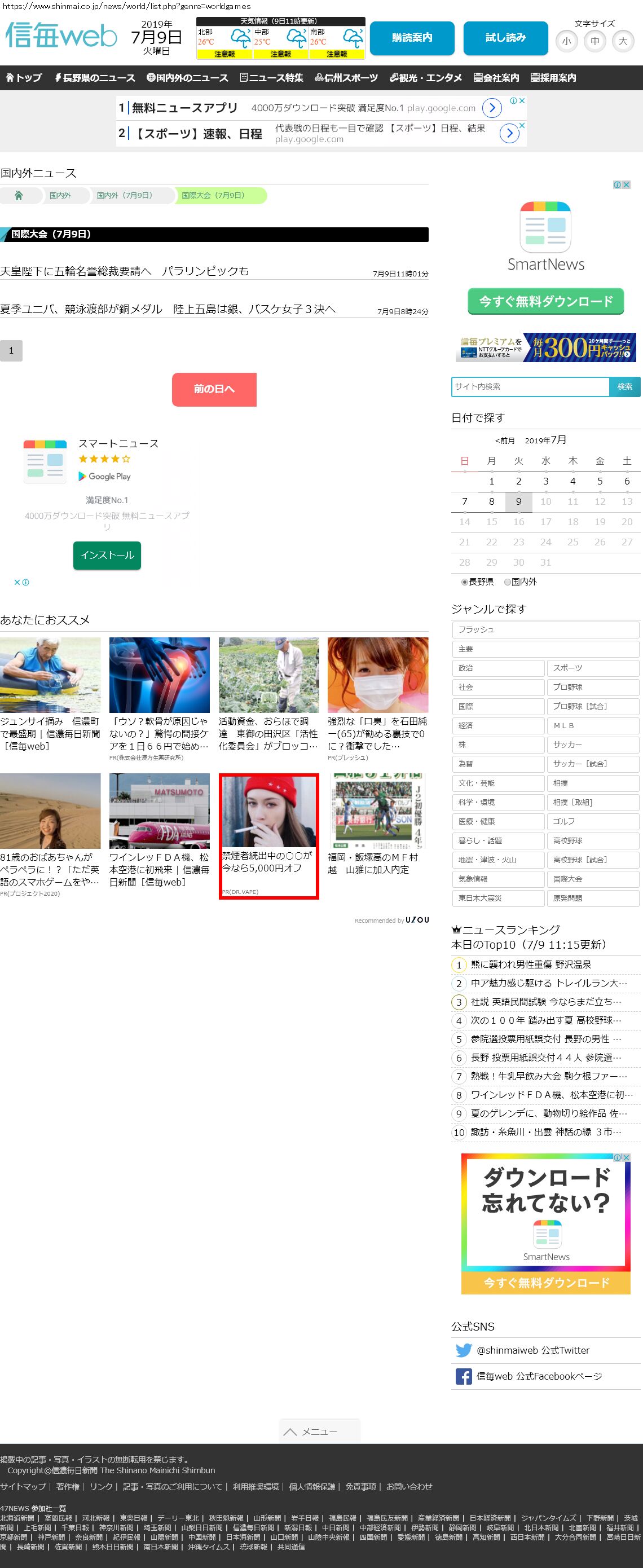Viewport: 643px width, 1568px height.
Task: Click page number 1 pagination
Action: [x=11, y=351]
